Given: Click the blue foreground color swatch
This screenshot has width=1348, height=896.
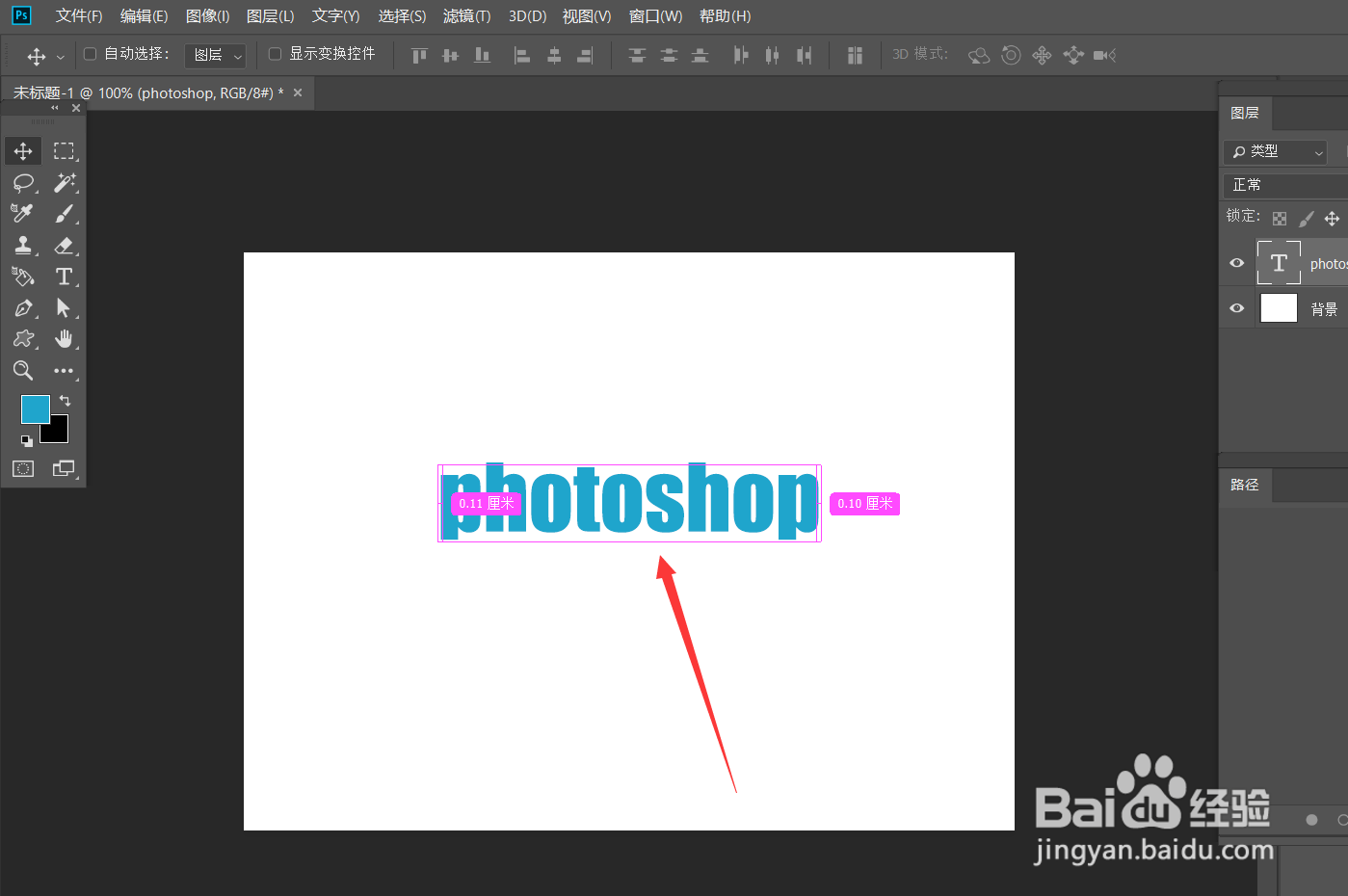Looking at the screenshot, I should (36, 409).
